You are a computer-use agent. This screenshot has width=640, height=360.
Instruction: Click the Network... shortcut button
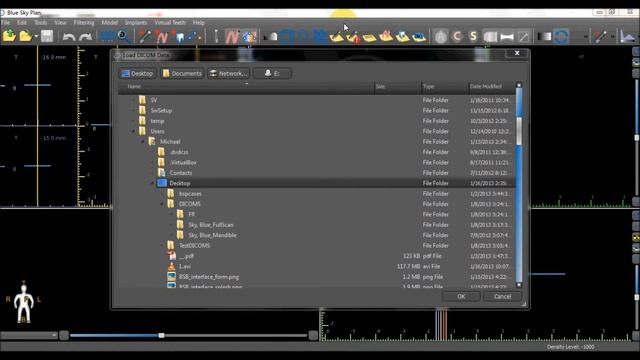click(x=229, y=73)
